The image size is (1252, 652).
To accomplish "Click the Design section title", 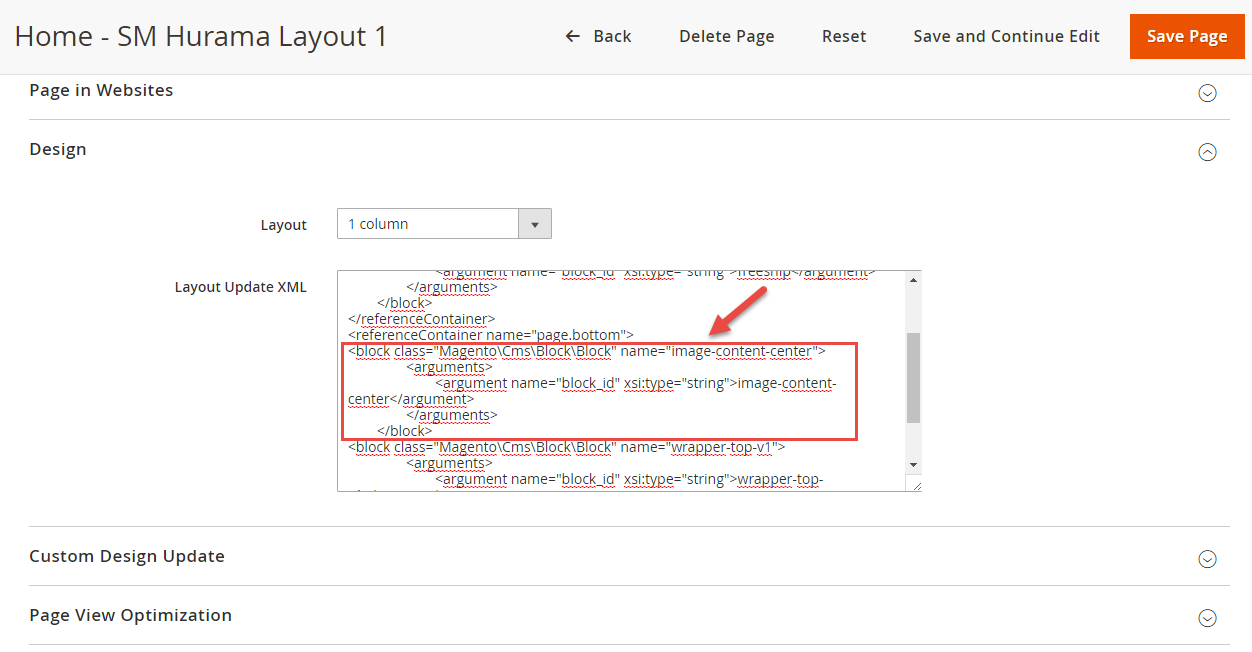I will click(58, 149).
